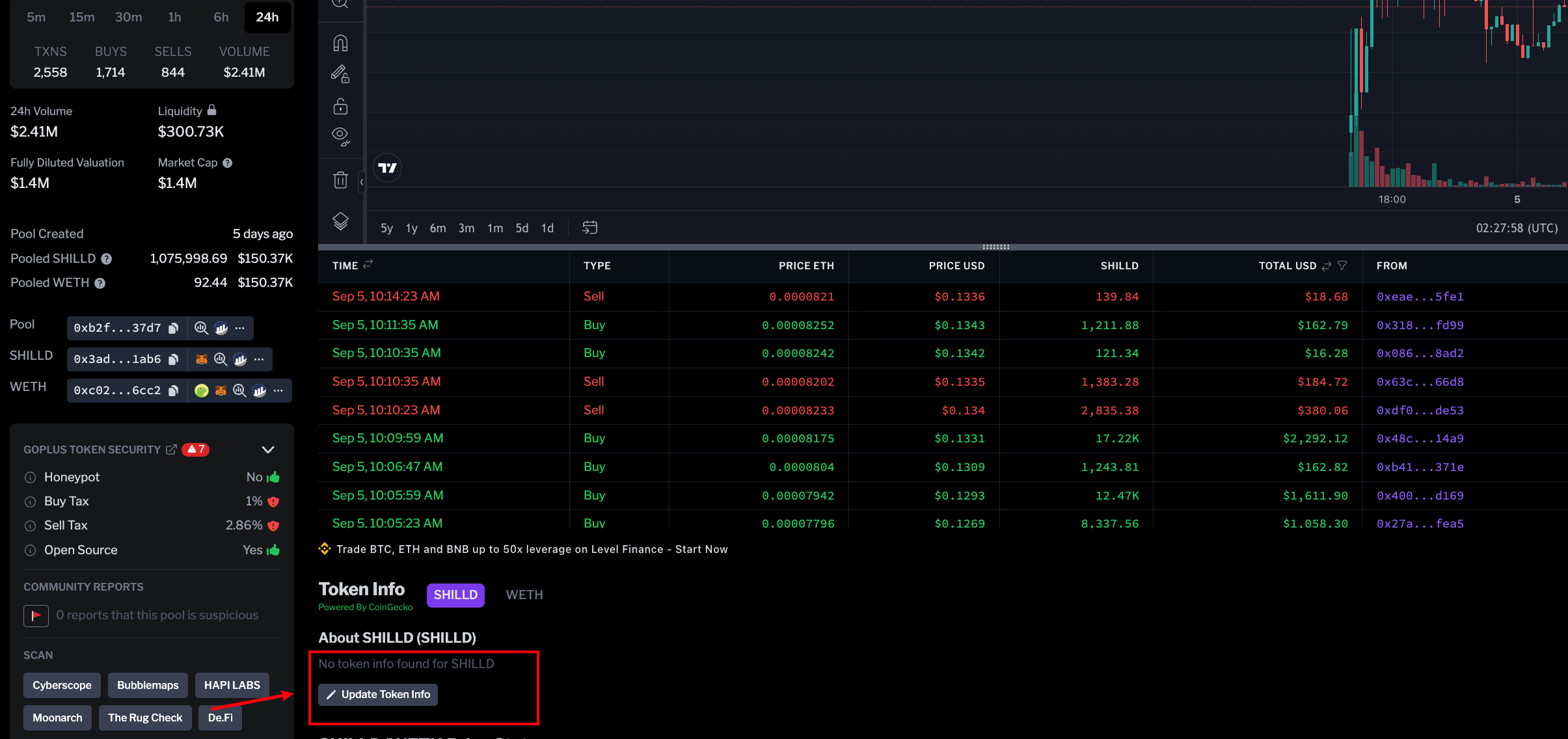Click Pooled WETH help question icon
This screenshot has height=739, width=1568.
coord(100,283)
